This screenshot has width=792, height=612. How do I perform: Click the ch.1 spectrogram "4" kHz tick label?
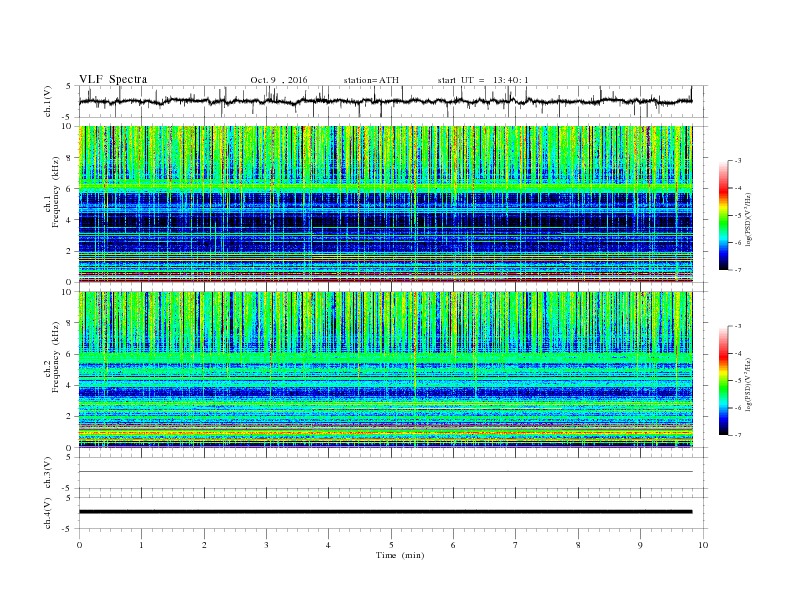pyautogui.click(x=69, y=220)
